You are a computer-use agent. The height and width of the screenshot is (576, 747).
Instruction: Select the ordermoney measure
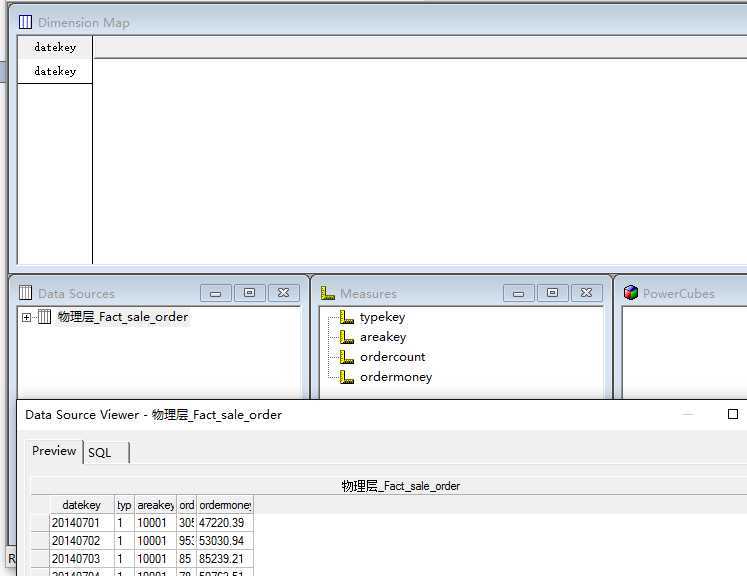[396, 377]
